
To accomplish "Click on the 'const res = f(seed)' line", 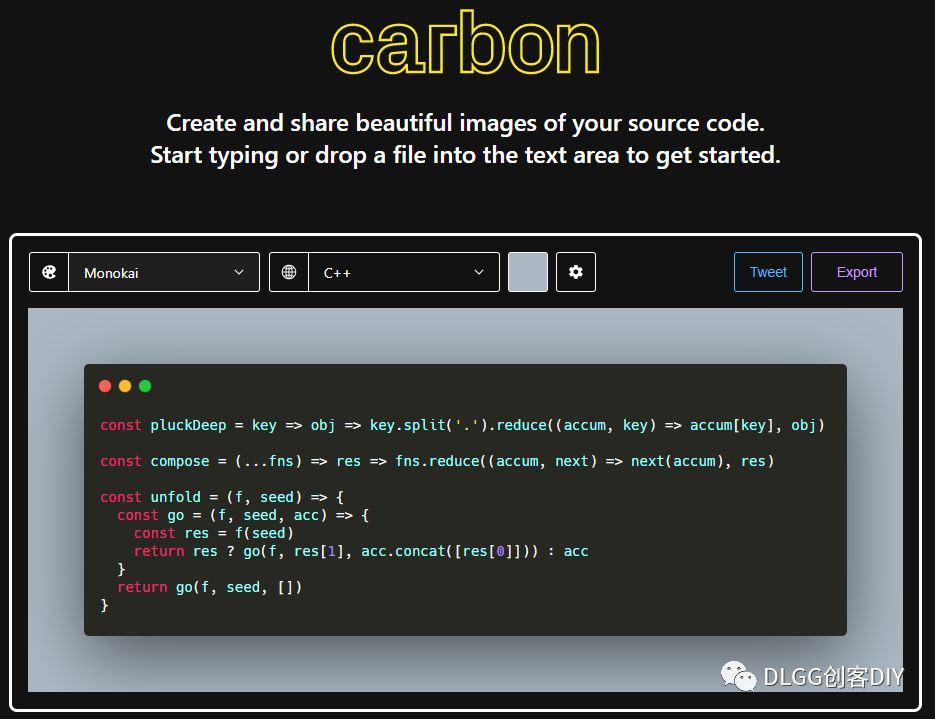I will (x=213, y=533).
